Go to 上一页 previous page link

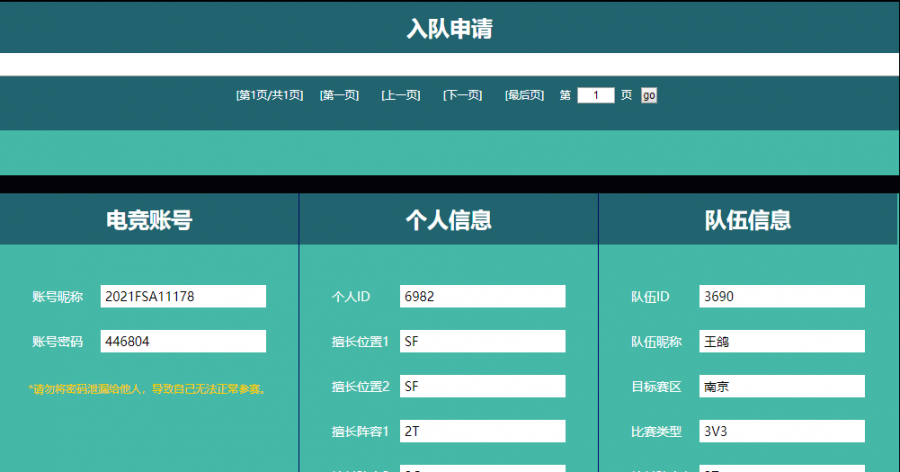401,95
